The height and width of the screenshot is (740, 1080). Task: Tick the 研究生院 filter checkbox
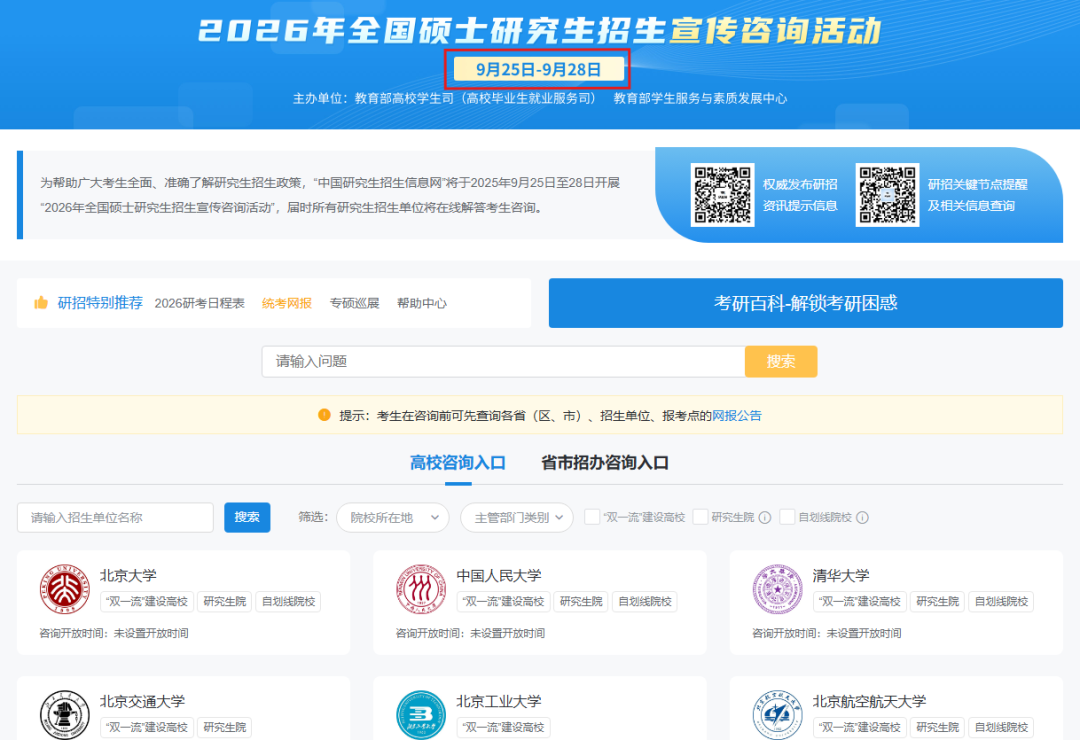[x=700, y=517]
